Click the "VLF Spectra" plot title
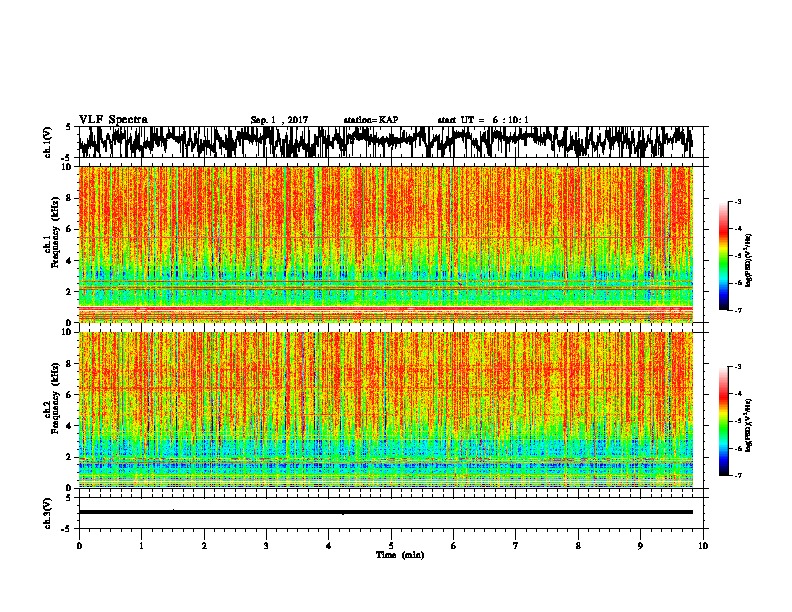 pos(113,120)
